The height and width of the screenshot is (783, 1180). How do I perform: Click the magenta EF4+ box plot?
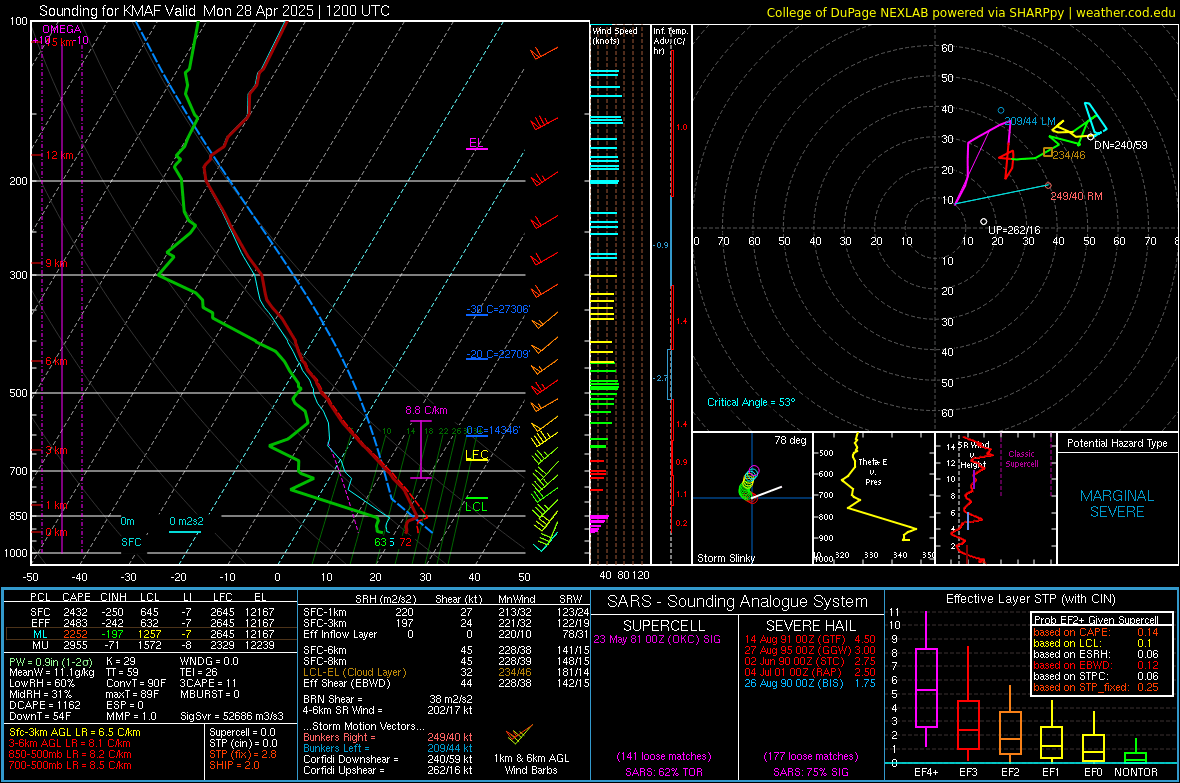coord(926,680)
